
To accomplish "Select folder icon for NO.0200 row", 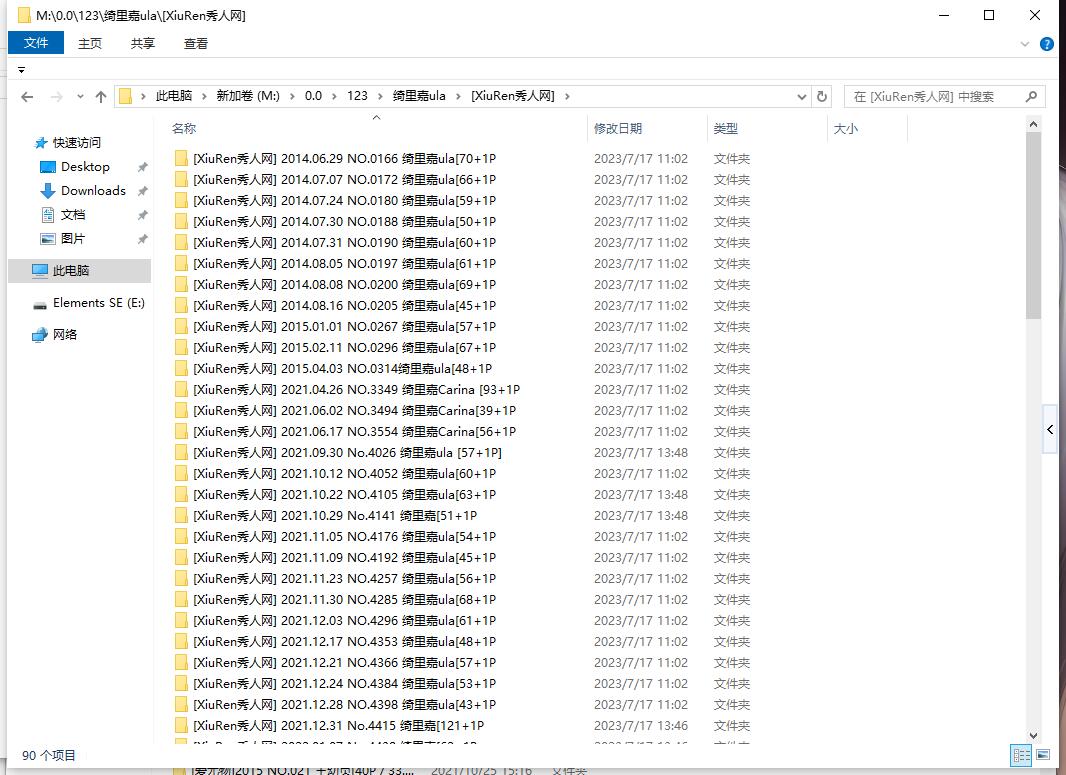I will click(x=181, y=285).
